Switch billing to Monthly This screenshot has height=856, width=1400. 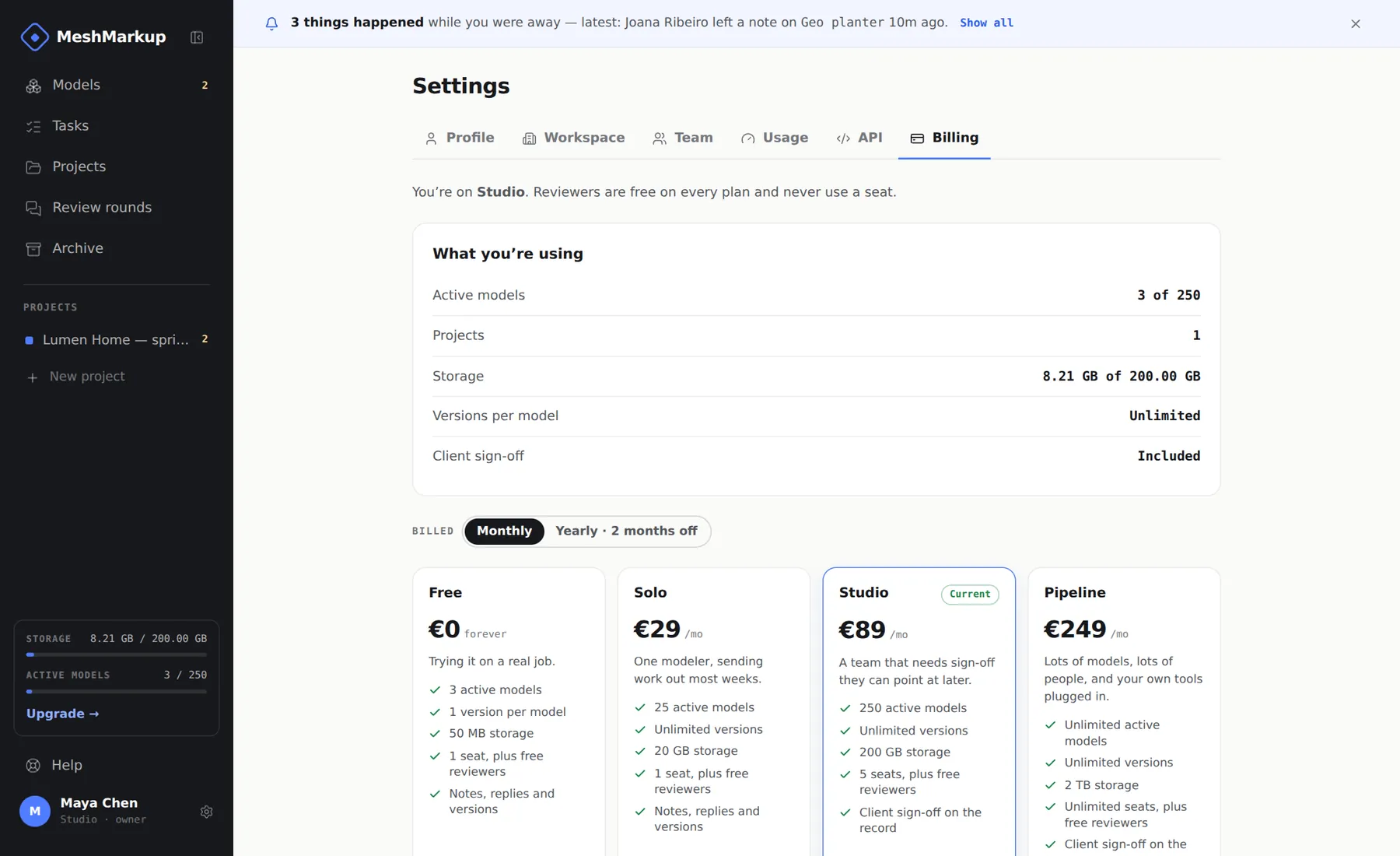tap(504, 531)
